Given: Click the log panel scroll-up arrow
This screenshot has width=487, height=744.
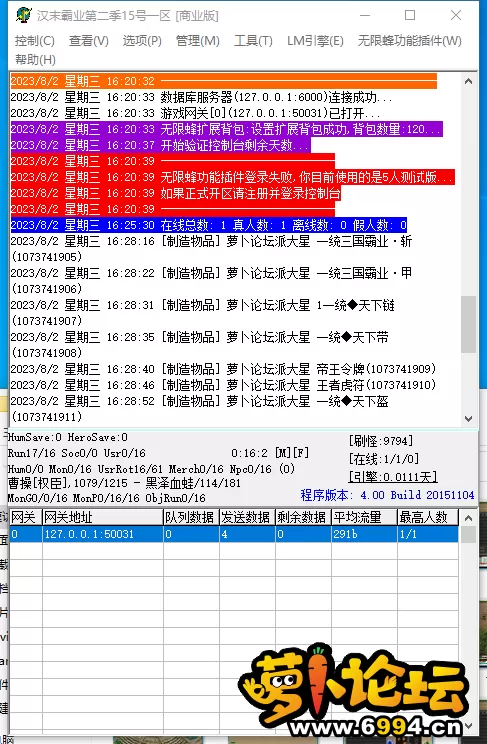Looking at the screenshot, I should [x=468, y=82].
